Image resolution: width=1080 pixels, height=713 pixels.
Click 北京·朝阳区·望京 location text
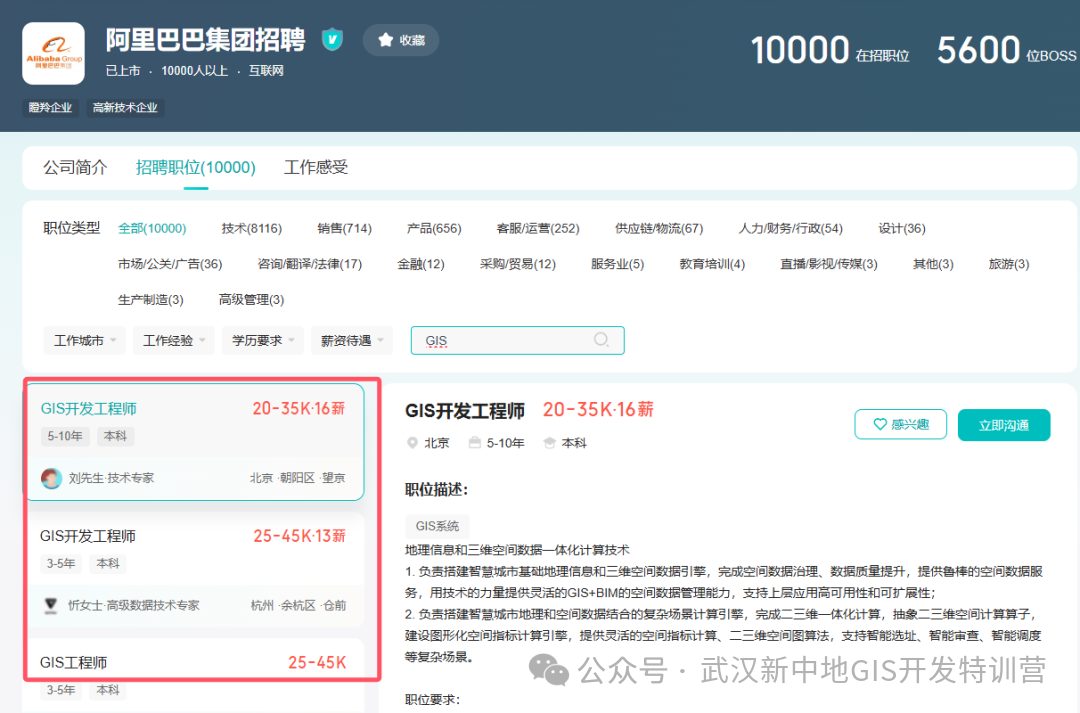pos(298,478)
